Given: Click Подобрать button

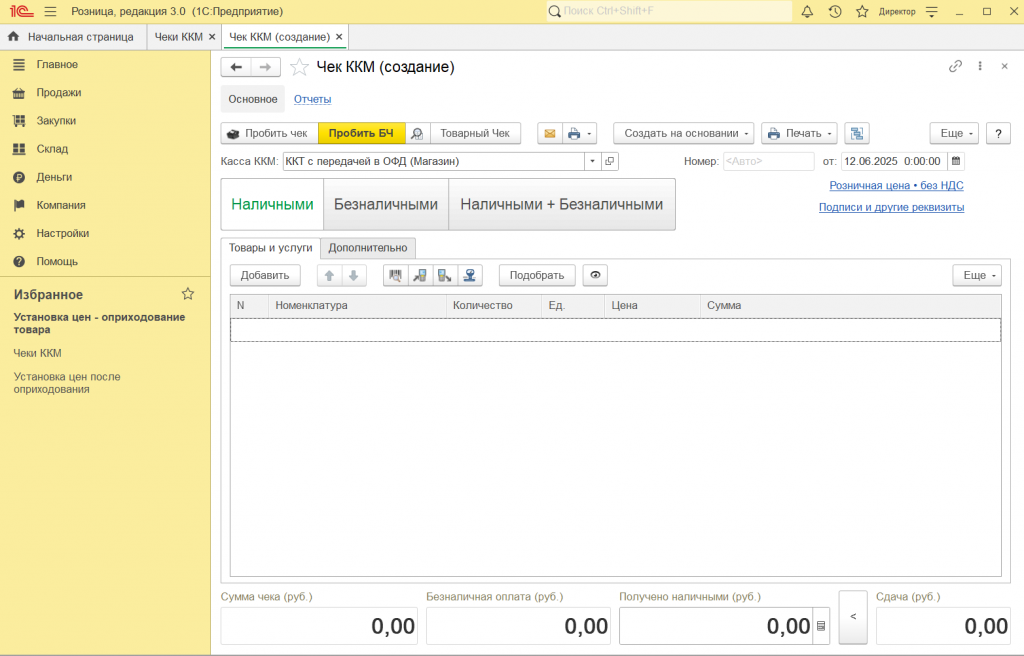Looking at the screenshot, I should tap(537, 275).
